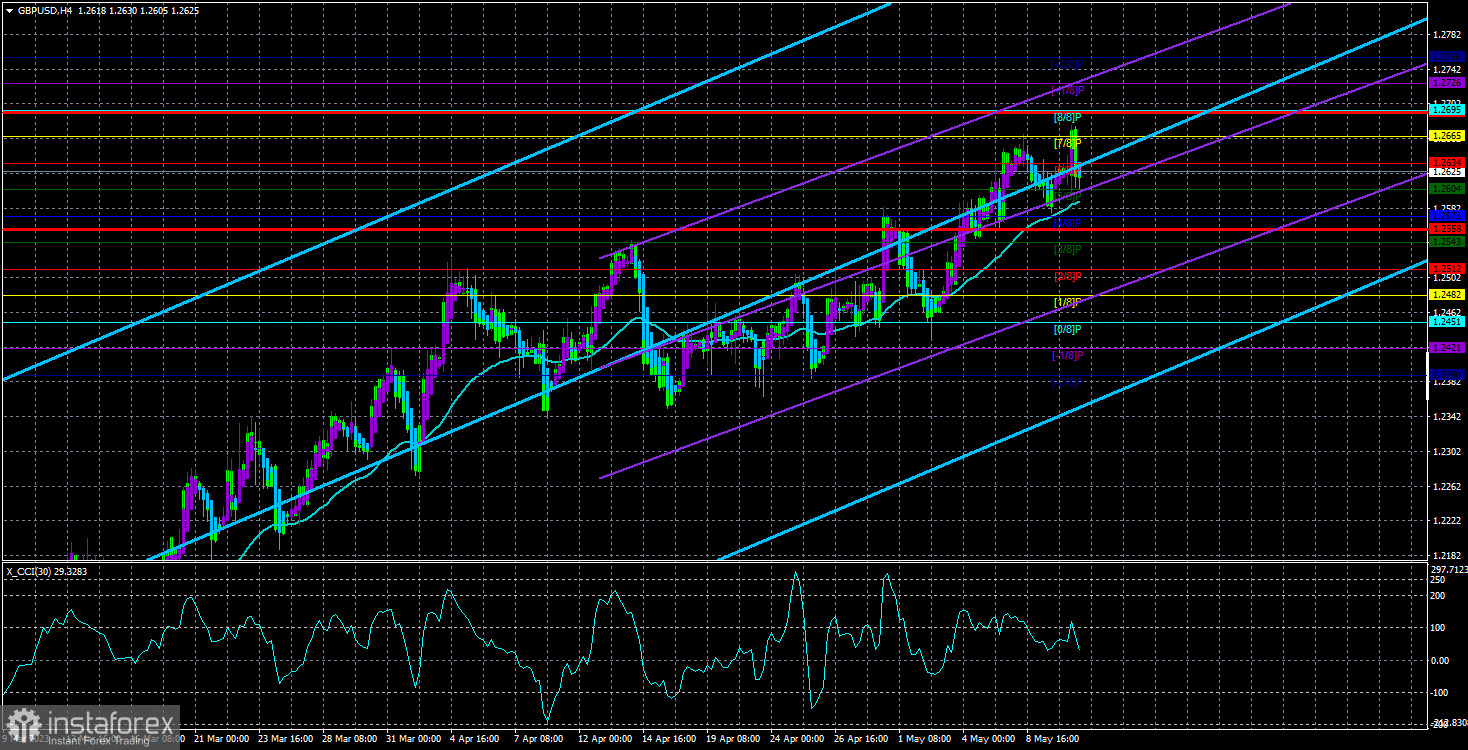Click the cyan 1.2451 price tag
This screenshot has height=750, width=1468.
(x=1448, y=322)
